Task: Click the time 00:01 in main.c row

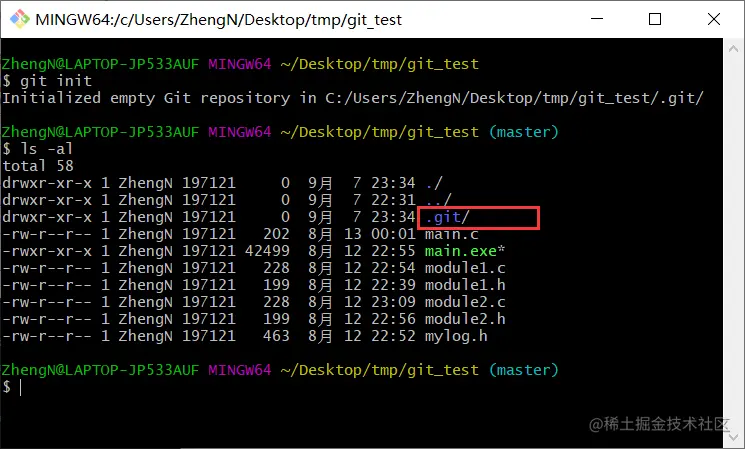Action: coord(393,234)
